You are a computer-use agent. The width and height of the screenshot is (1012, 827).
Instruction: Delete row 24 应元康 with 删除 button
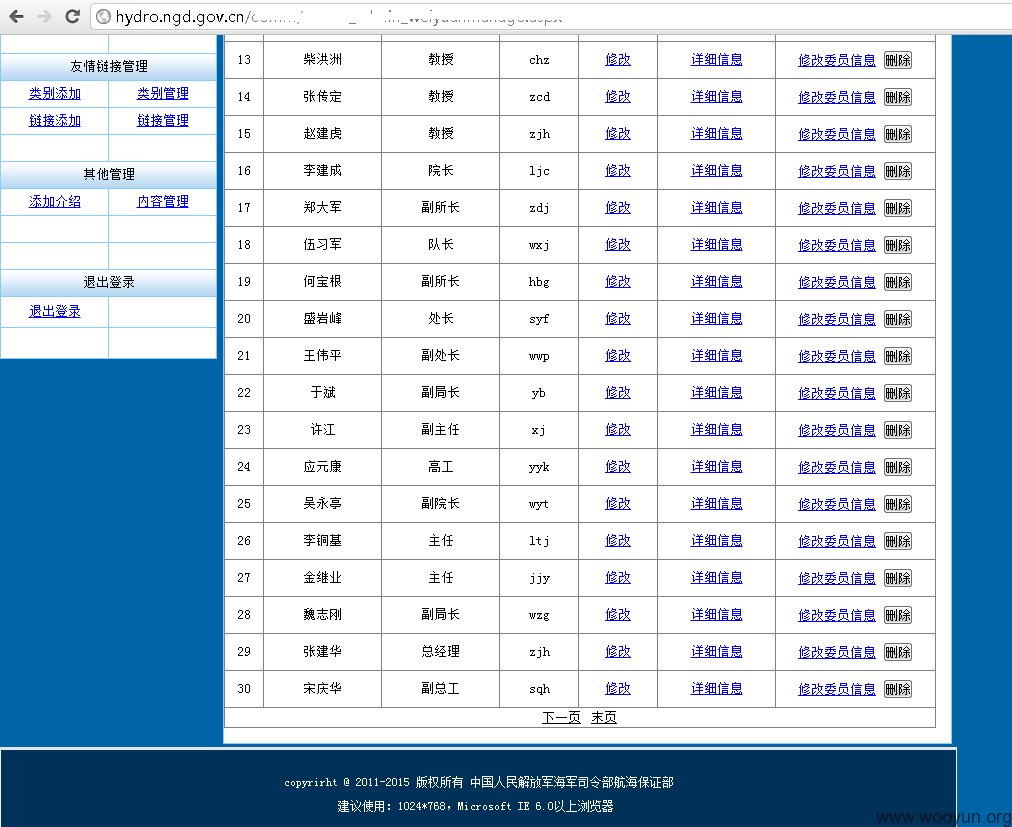(898, 467)
